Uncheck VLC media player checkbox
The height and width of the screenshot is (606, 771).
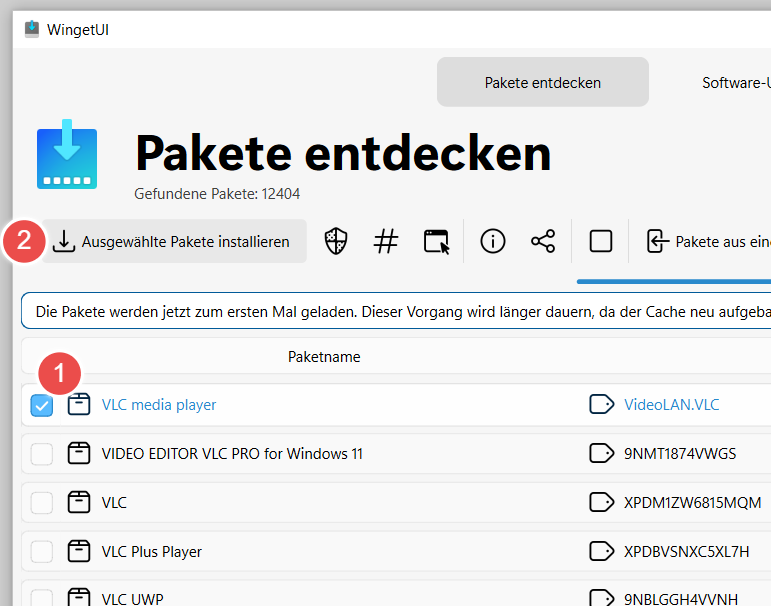point(42,405)
